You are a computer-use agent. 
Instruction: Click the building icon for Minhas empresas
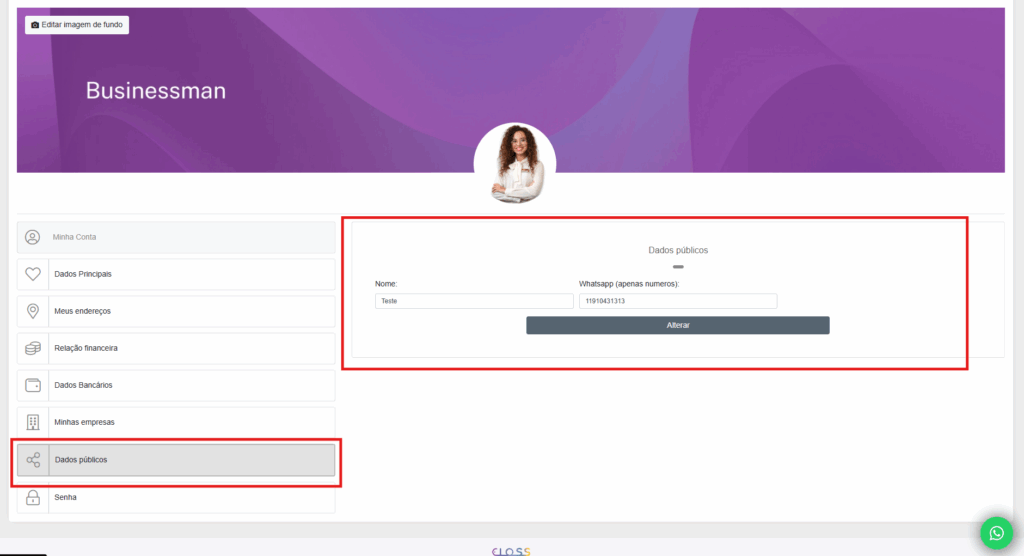click(33, 422)
